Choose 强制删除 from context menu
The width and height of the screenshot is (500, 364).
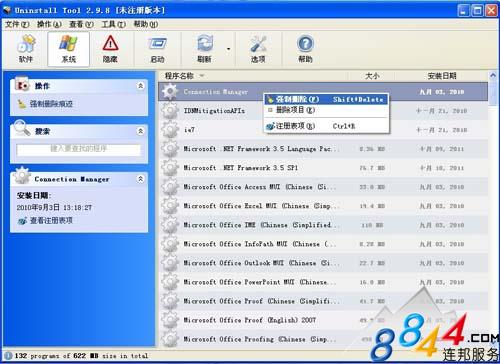tap(326, 99)
